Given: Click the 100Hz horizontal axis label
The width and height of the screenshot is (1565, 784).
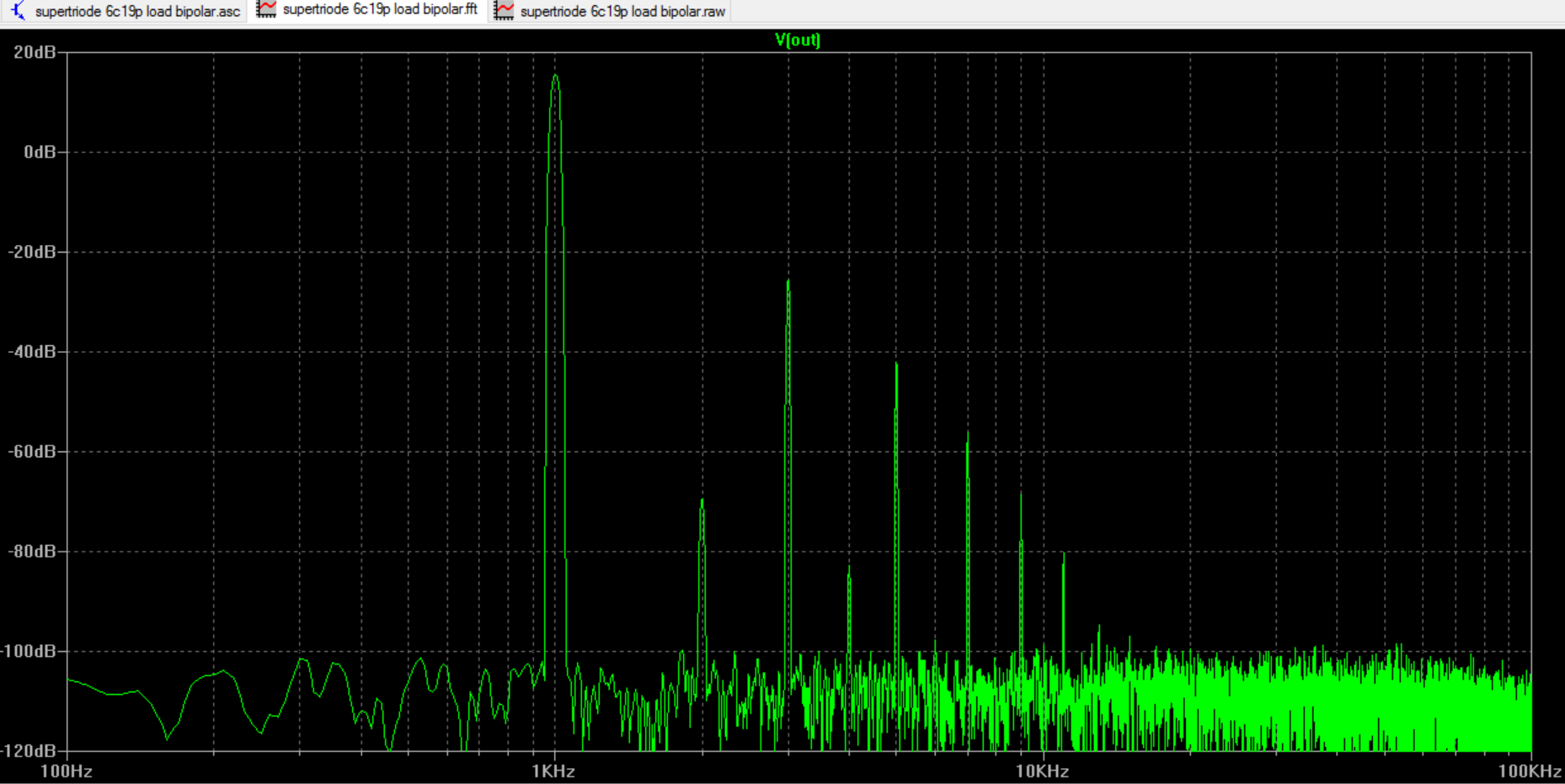Looking at the screenshot, I should 67,771.
